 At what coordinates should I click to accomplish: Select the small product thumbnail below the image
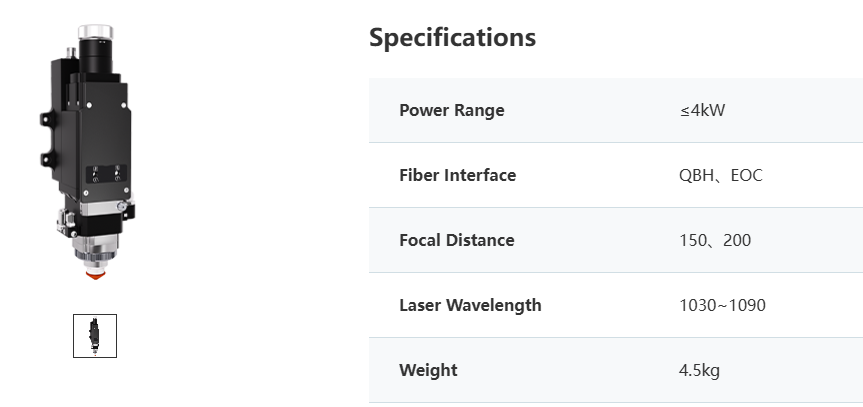pyautogui.click(x=95, y=335)
